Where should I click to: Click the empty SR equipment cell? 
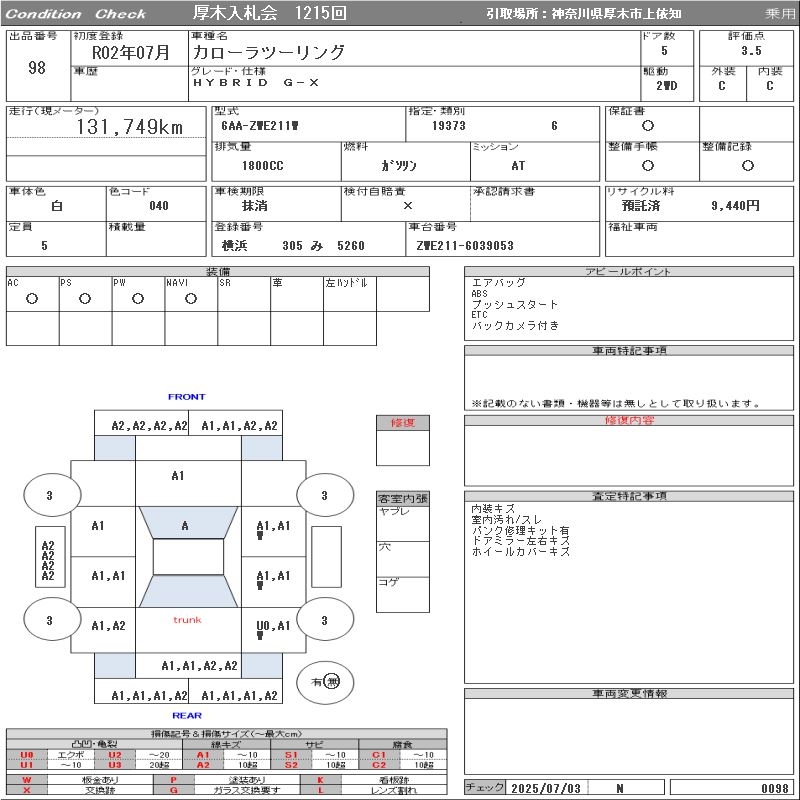coord(243,299)
